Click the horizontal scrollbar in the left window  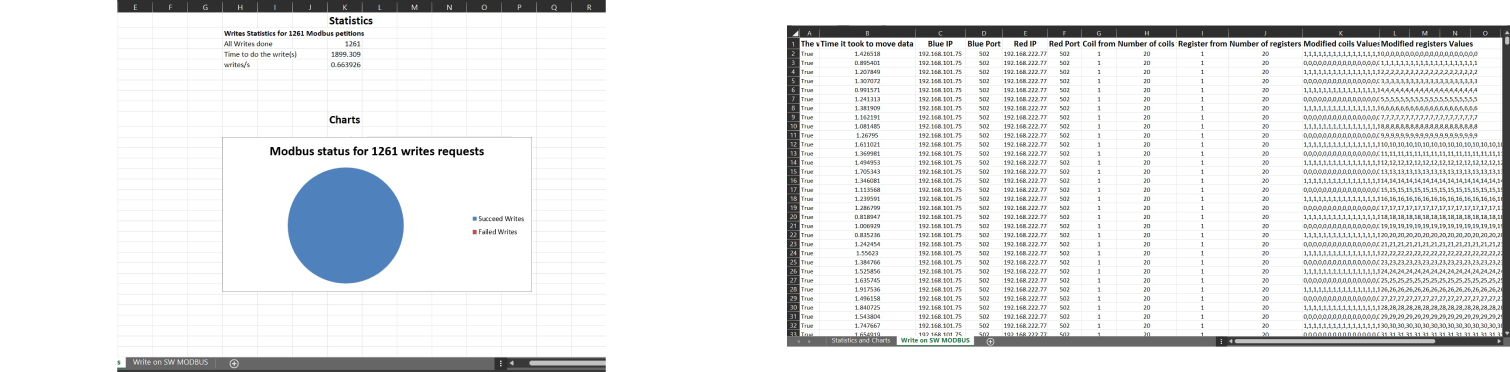coord(567,363)
